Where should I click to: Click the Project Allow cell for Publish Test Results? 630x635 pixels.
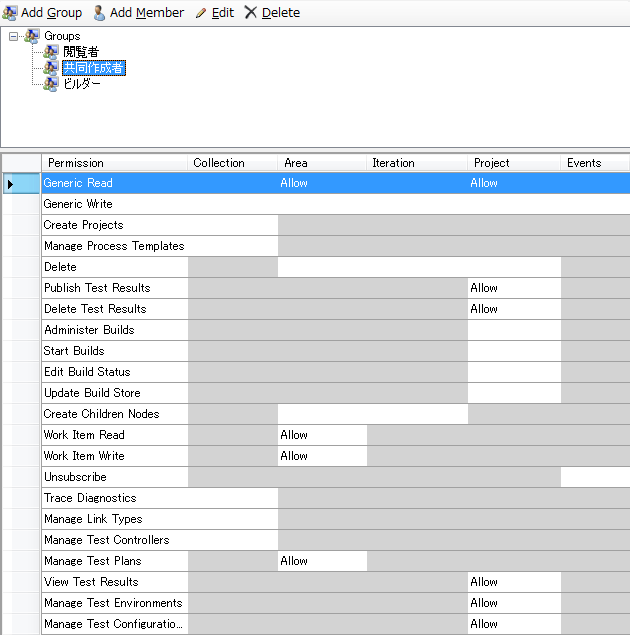514,288
